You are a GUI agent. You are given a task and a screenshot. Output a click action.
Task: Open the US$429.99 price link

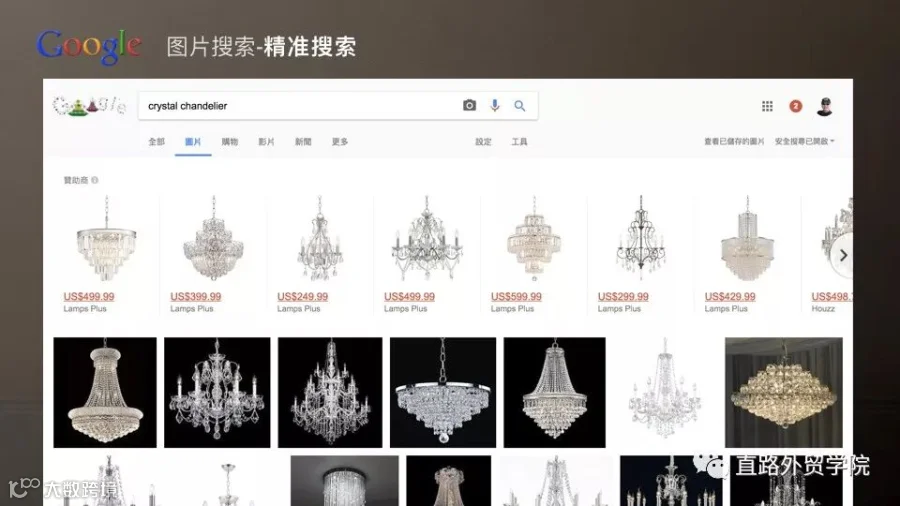(730, 297)
